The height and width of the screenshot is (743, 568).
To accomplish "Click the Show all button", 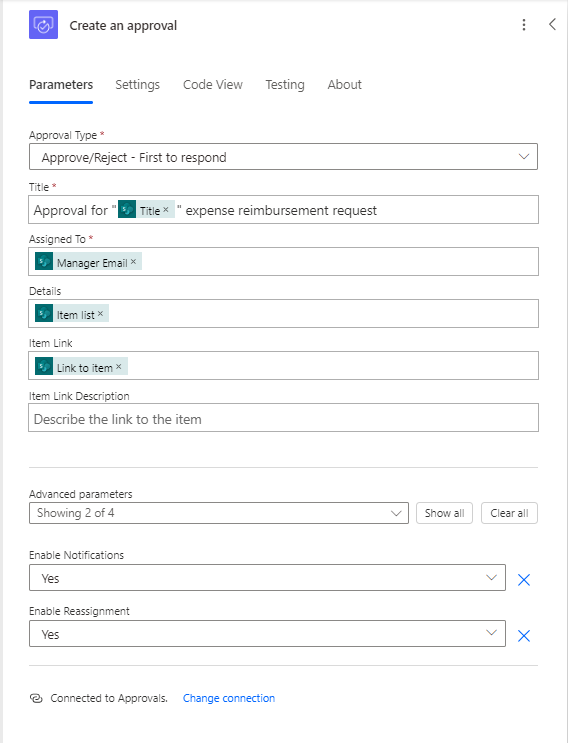I will [x=444, y=513].
